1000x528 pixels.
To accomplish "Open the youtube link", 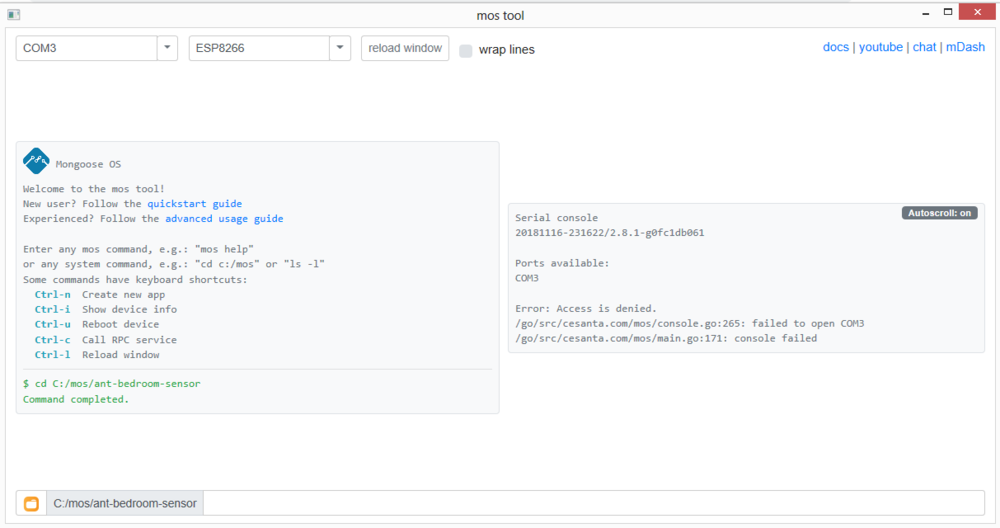I will (x=880, y=47).
